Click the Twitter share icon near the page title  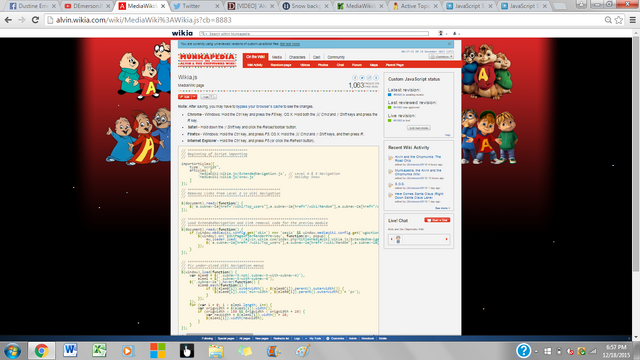click(x=362, y=78)
